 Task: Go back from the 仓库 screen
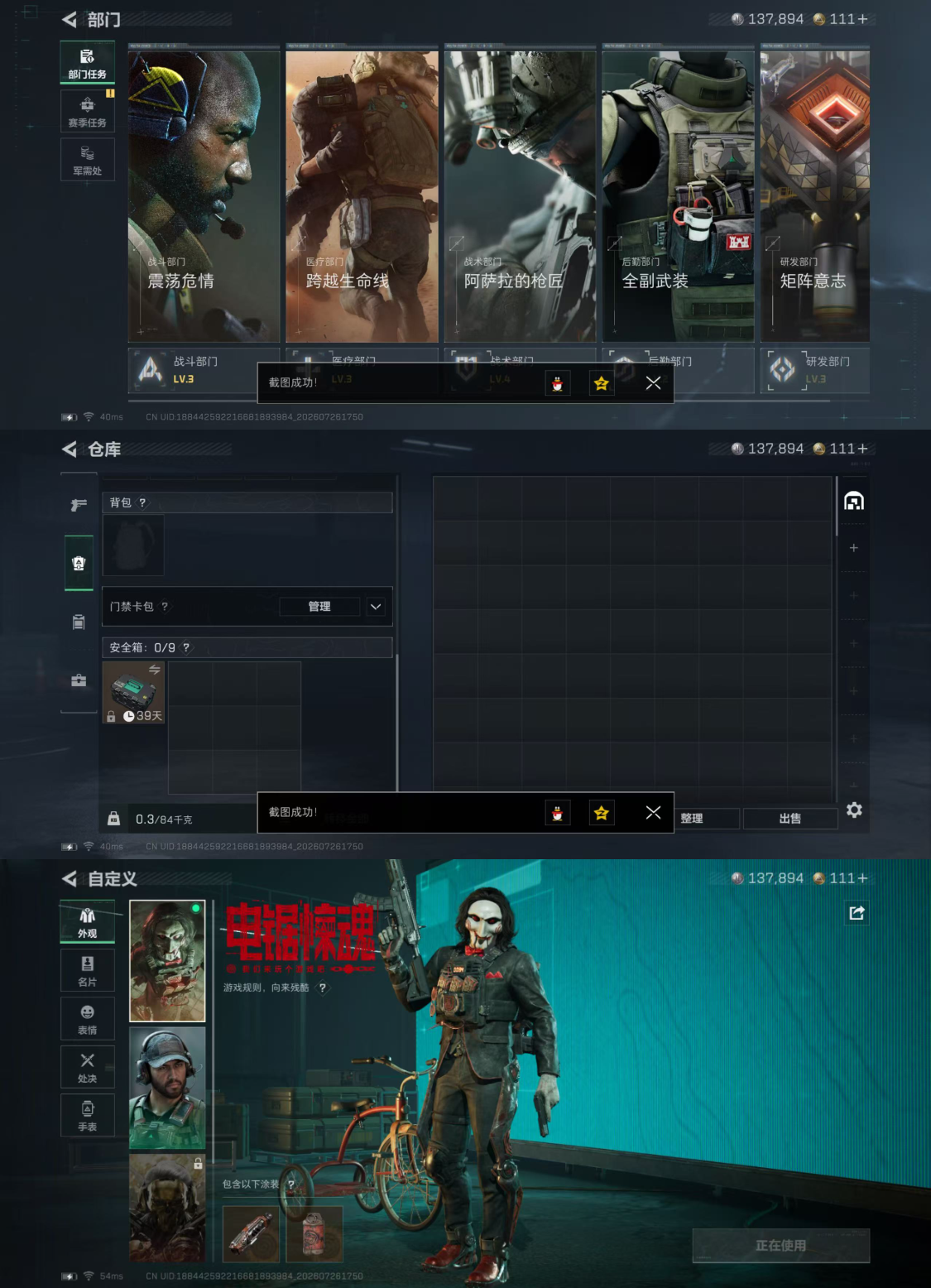[x=70, y=449]
